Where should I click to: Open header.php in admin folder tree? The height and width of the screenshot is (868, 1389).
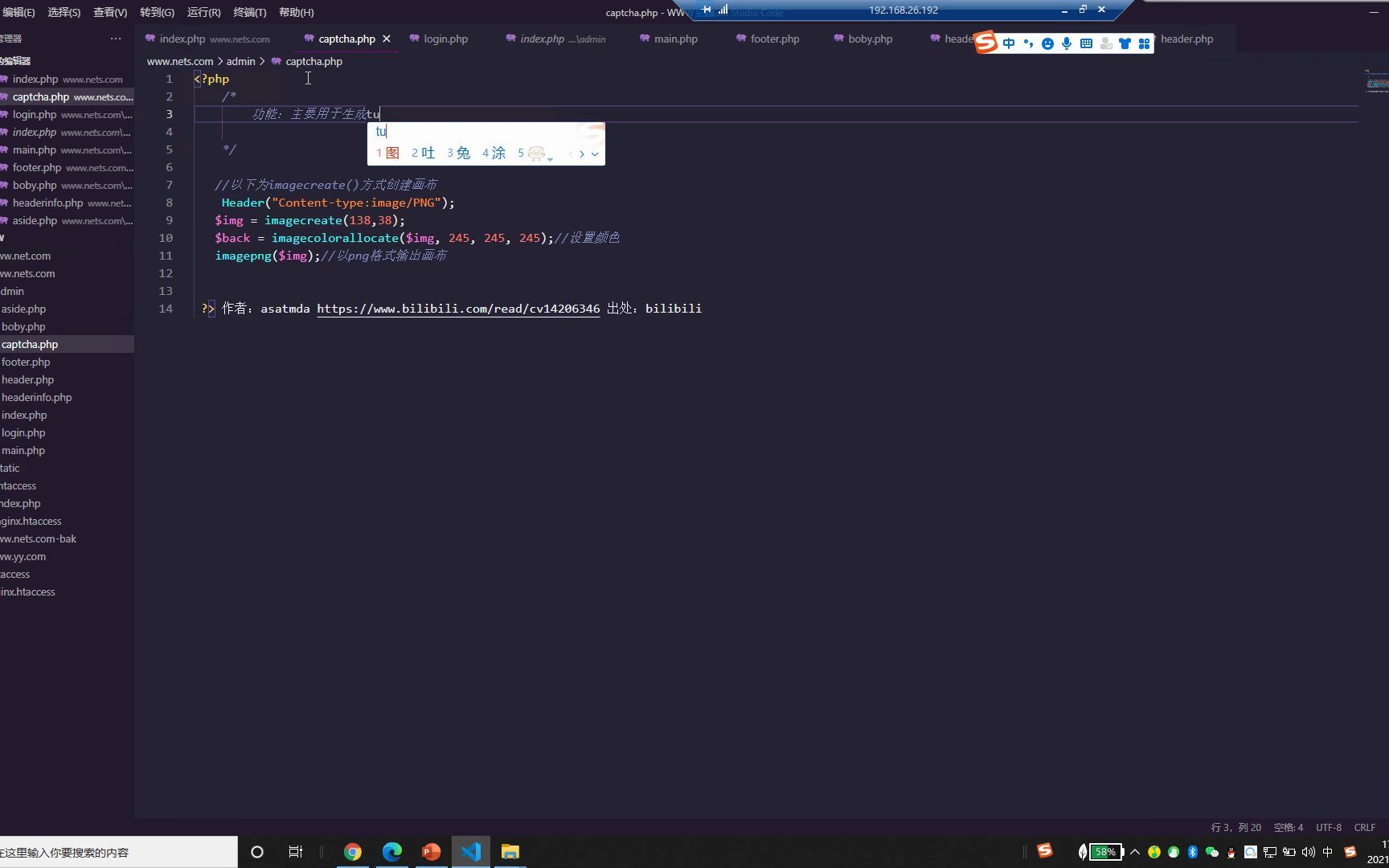pos(67,379)
